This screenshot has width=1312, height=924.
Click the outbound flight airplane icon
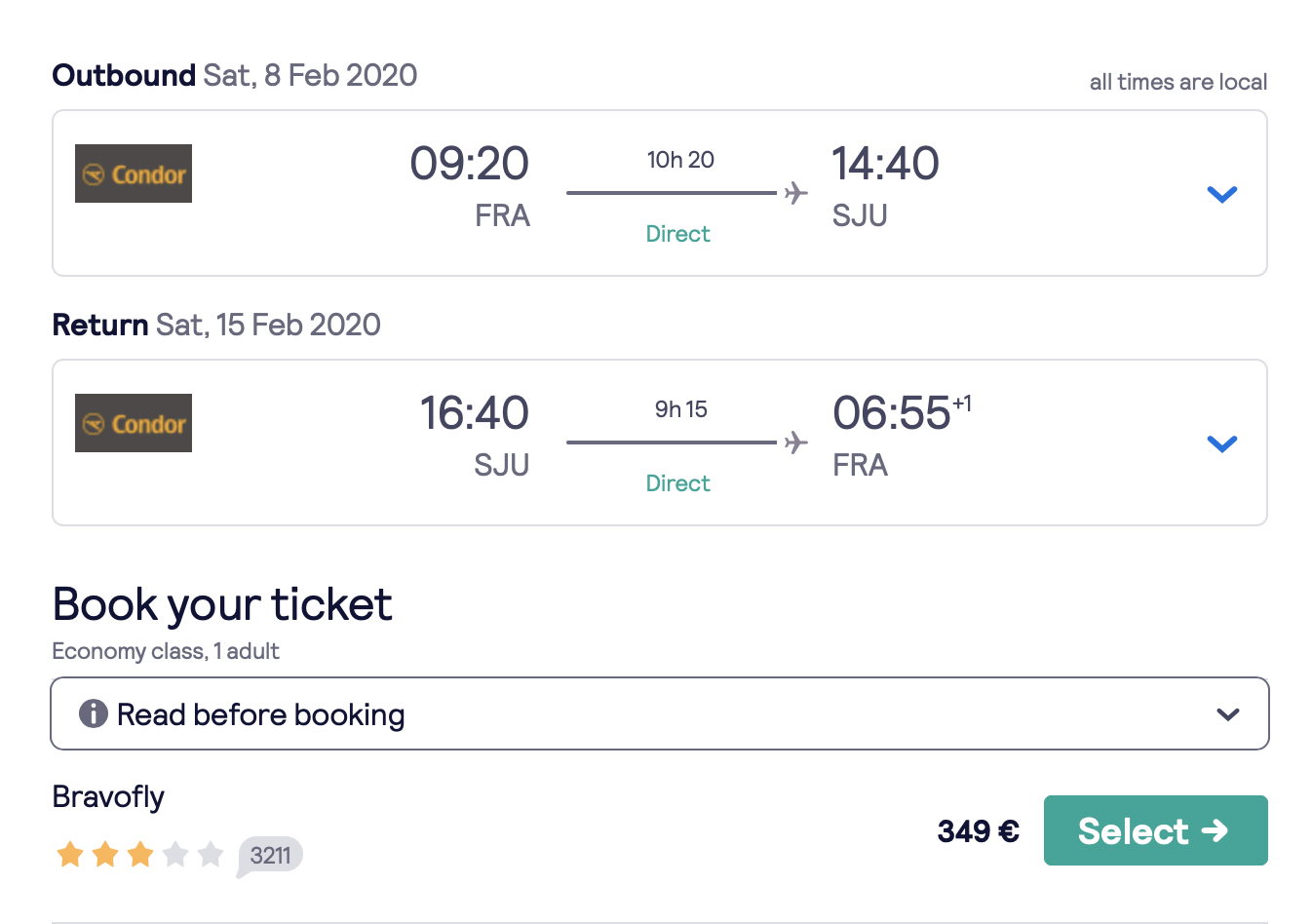(x=796, y=193)
